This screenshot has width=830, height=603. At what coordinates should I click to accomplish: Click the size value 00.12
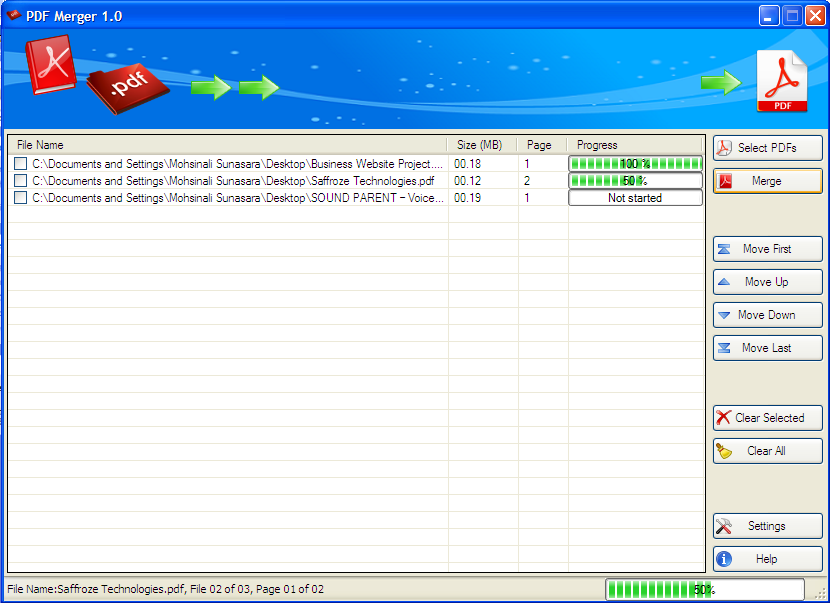(467, 181)
